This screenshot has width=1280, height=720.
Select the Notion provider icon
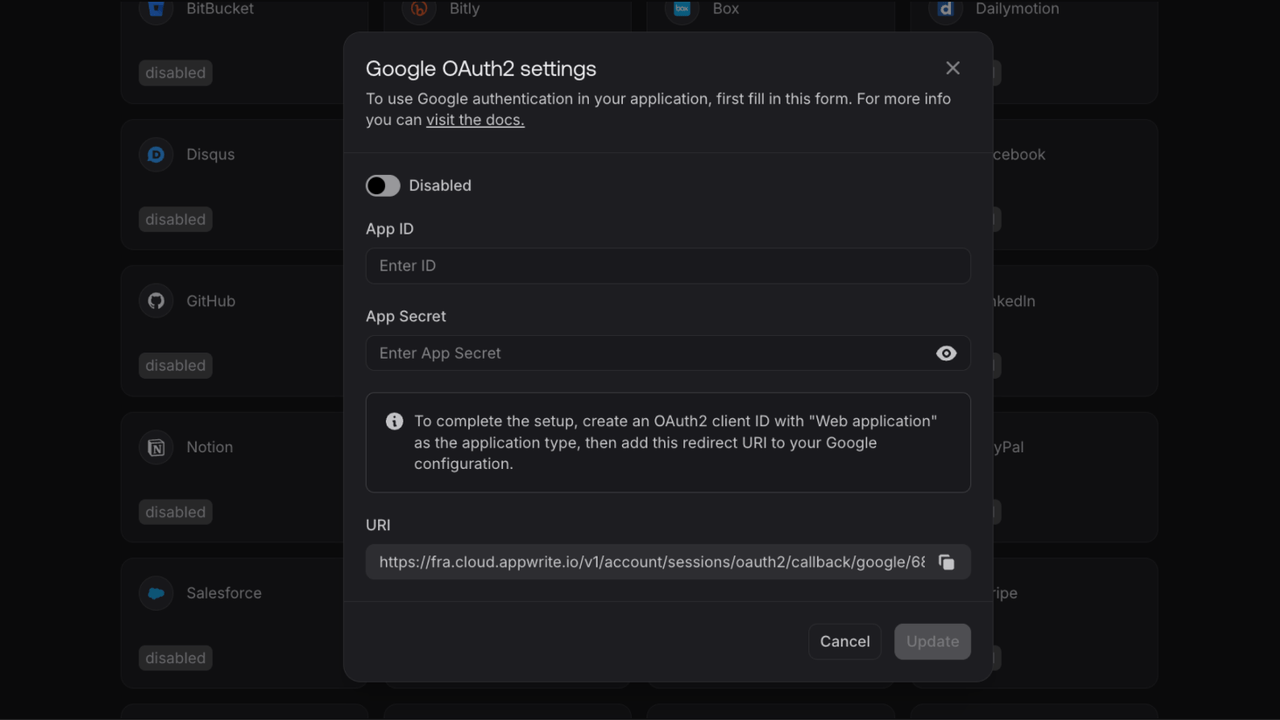coord(155,447)
